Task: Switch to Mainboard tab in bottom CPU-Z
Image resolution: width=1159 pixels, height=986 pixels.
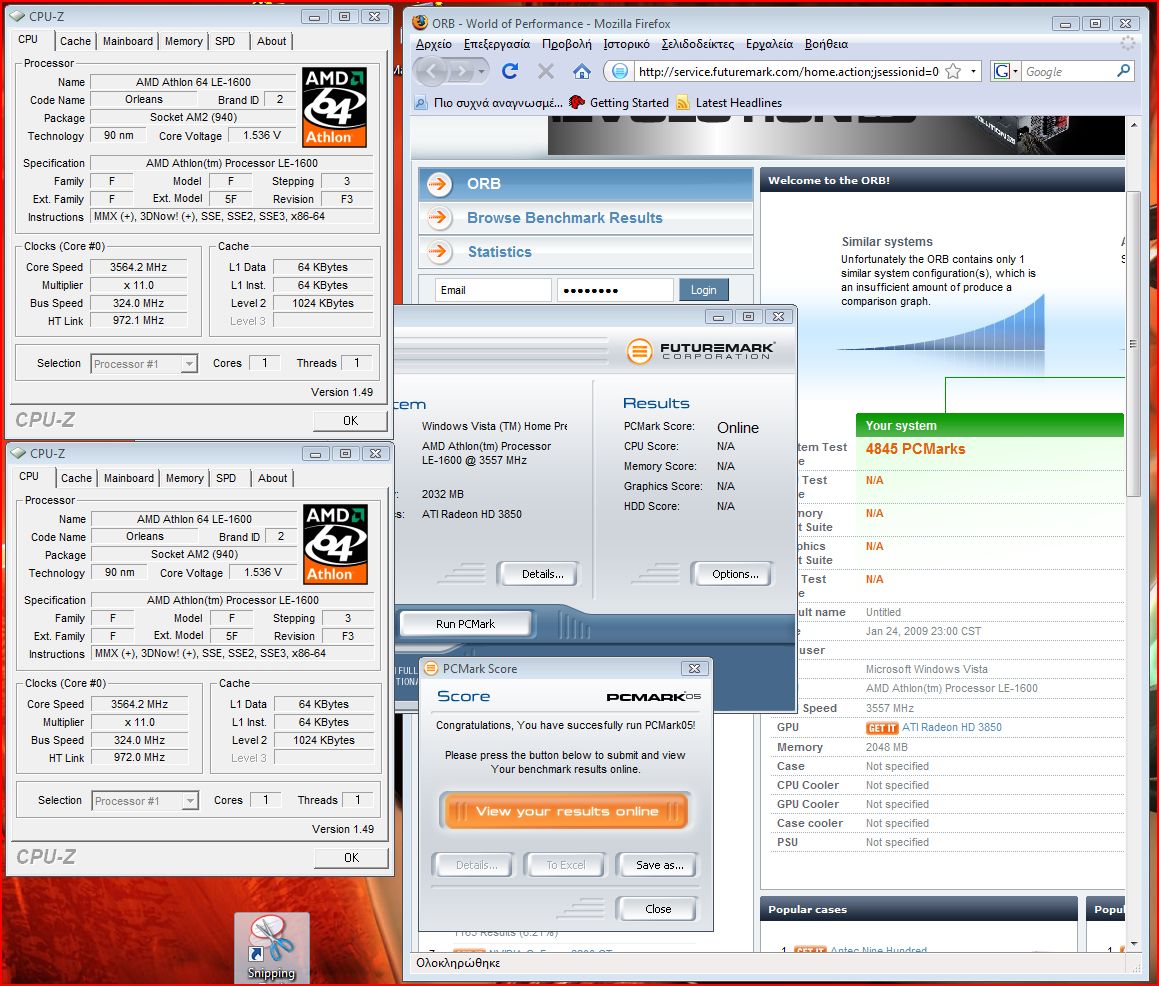Action: 129,478
